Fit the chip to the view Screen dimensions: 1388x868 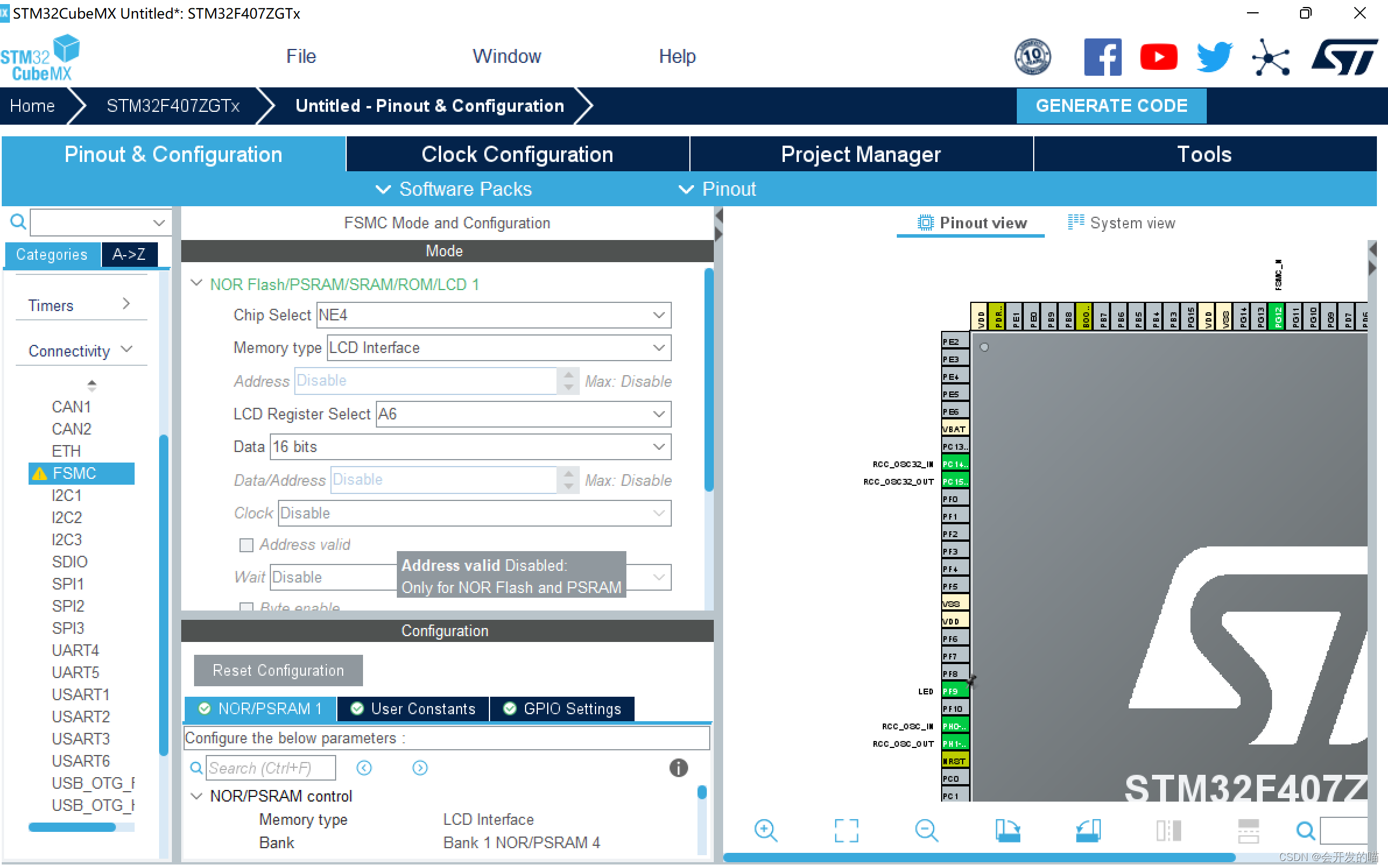tap(846, 830)
